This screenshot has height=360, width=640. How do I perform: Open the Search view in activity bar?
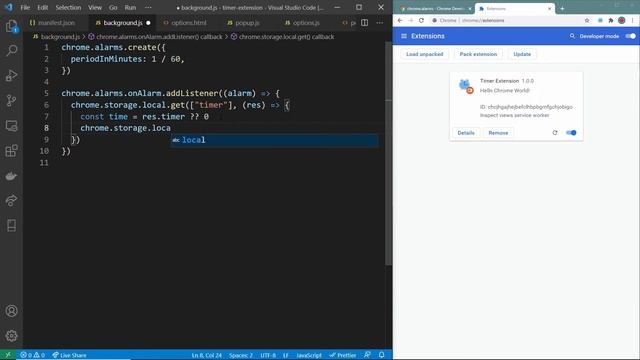pyautogui.click(x=11, y=51)
